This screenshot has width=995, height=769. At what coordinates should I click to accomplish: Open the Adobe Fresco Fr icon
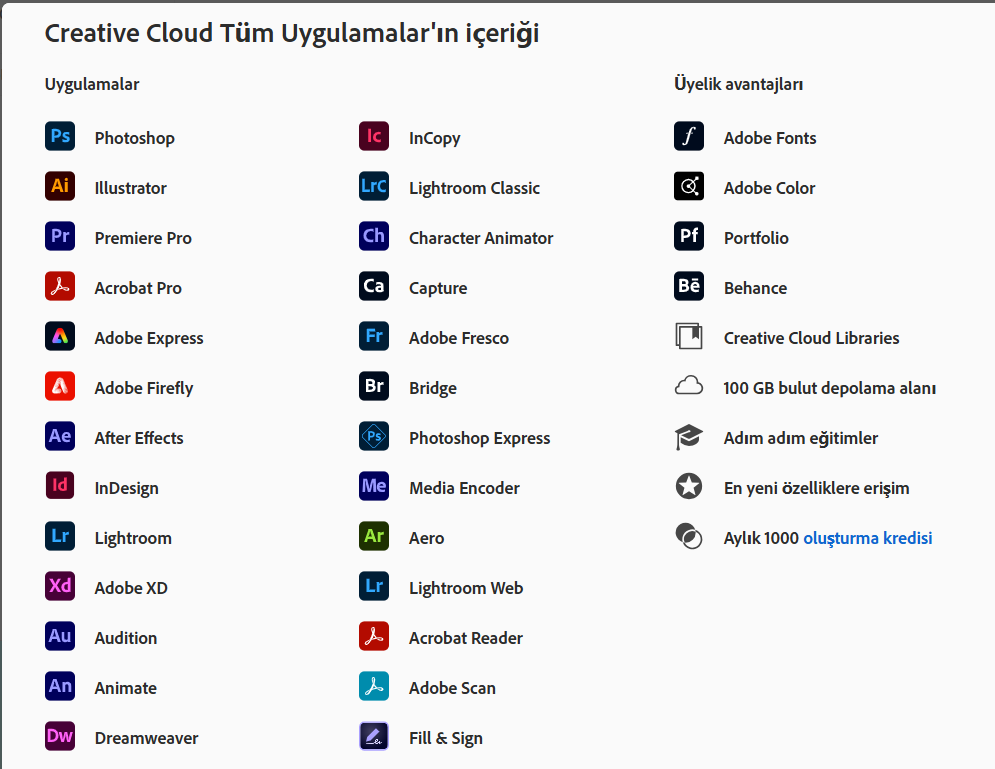(x=374, y=336)
